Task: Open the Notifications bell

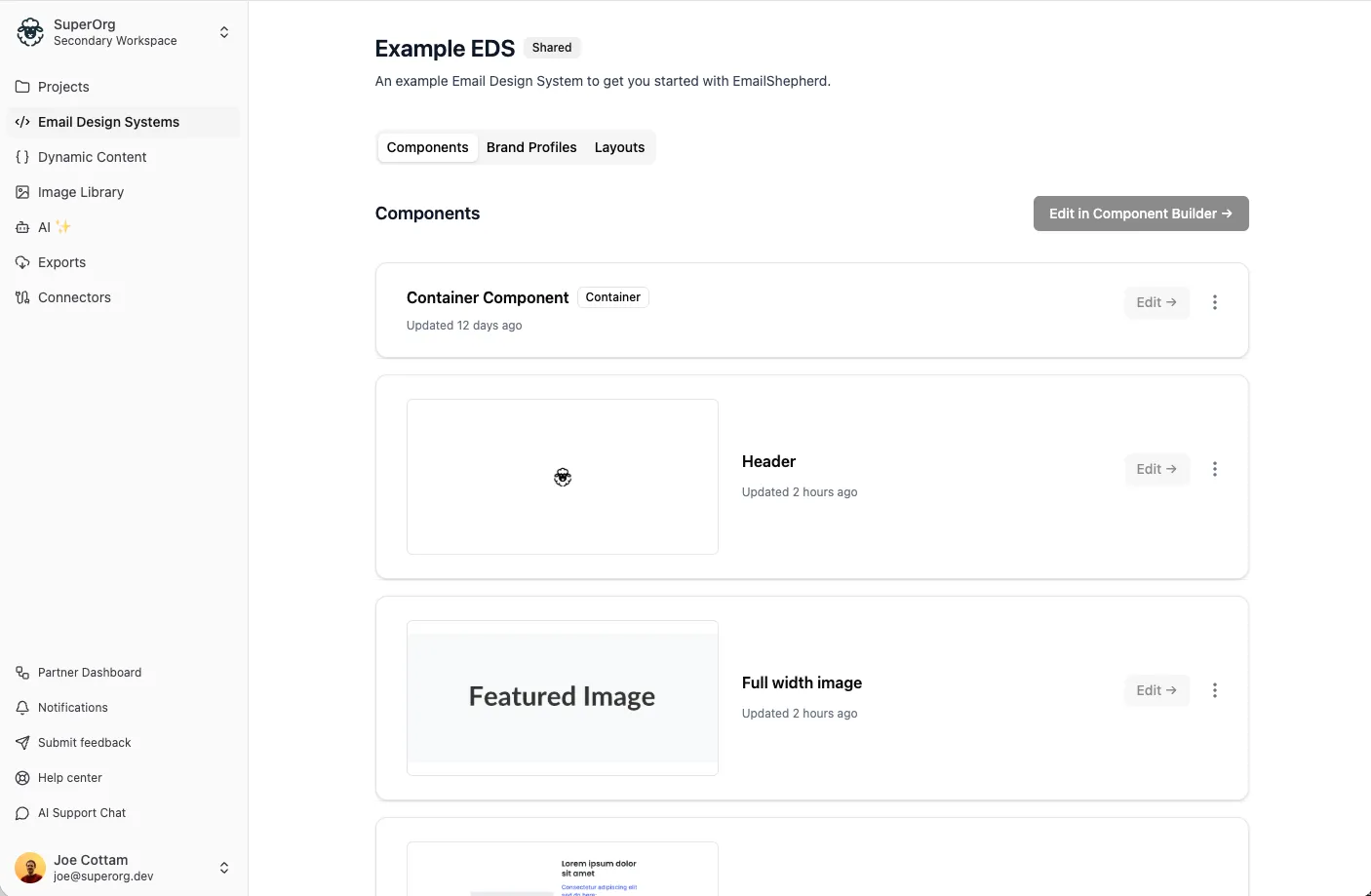Action: point(21,707)
